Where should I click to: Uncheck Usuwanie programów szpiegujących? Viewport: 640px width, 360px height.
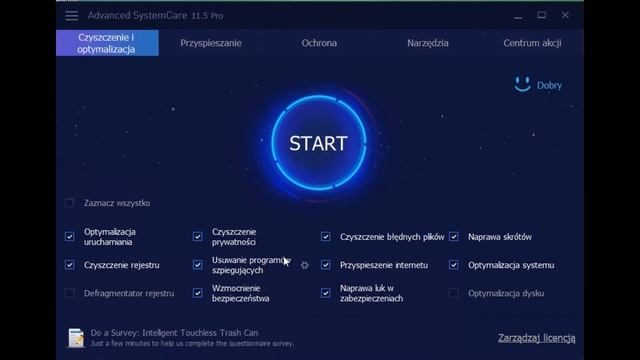point(198,265)
